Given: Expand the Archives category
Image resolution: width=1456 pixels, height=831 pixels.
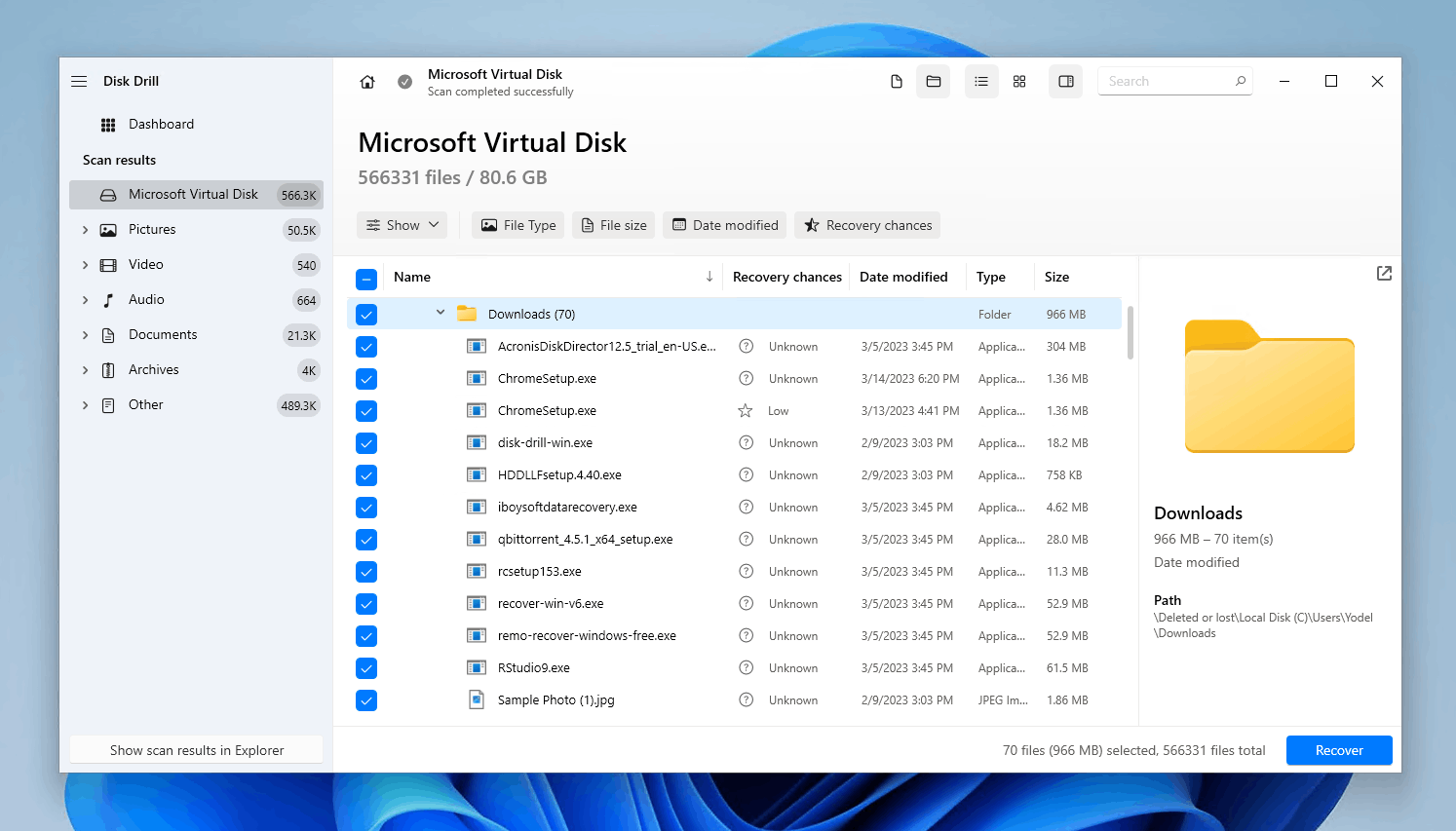Looking at the screenshot, I should tap(85, 370).
